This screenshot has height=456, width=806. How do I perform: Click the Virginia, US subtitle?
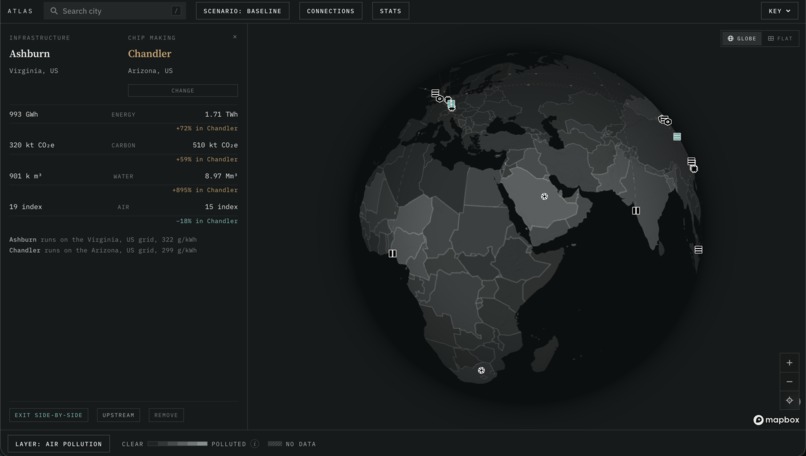[33, 71]
